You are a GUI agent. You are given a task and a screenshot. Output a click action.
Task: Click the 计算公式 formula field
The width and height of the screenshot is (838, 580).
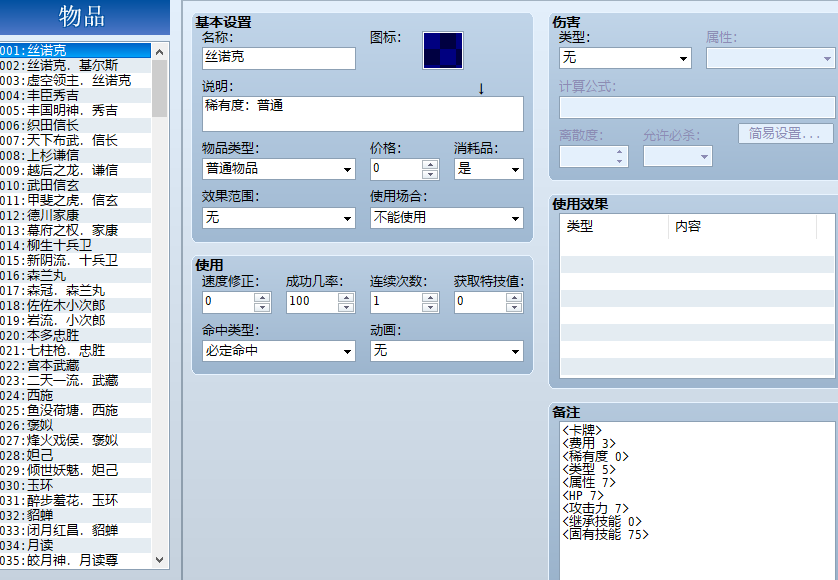[697, 107]
